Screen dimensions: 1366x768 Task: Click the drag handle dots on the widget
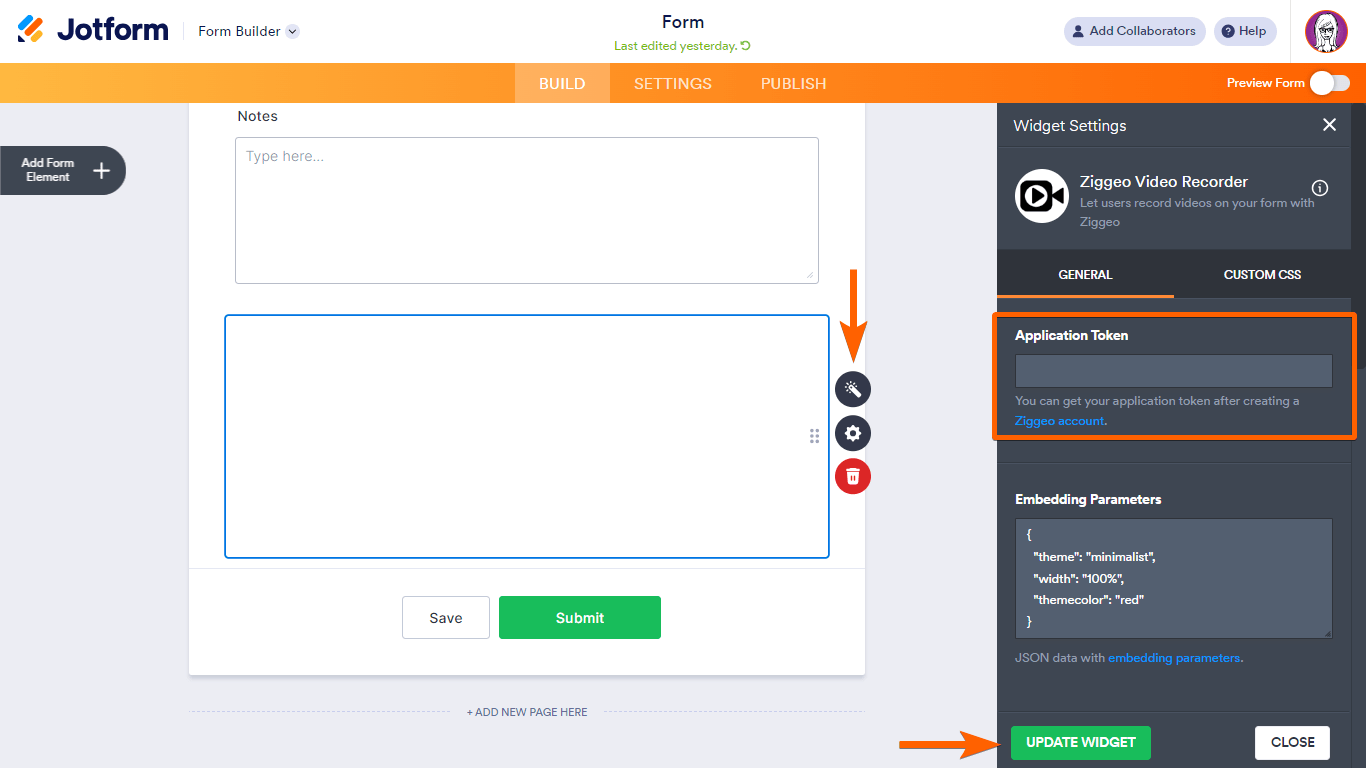(815, 436)
